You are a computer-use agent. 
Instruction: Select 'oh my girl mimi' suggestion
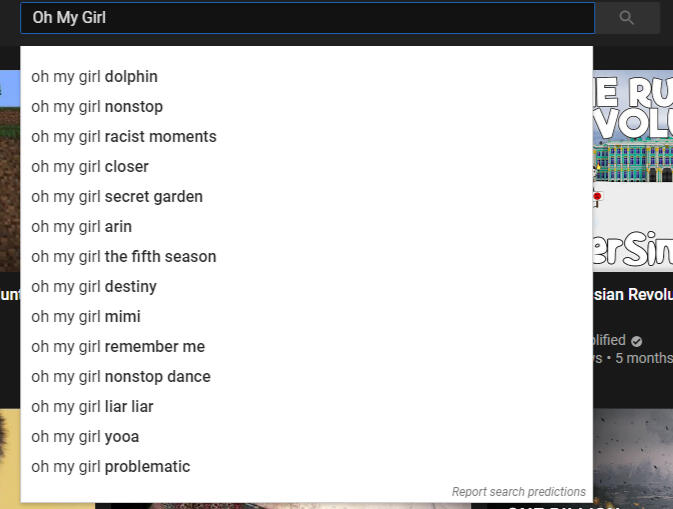coord(86,317)
